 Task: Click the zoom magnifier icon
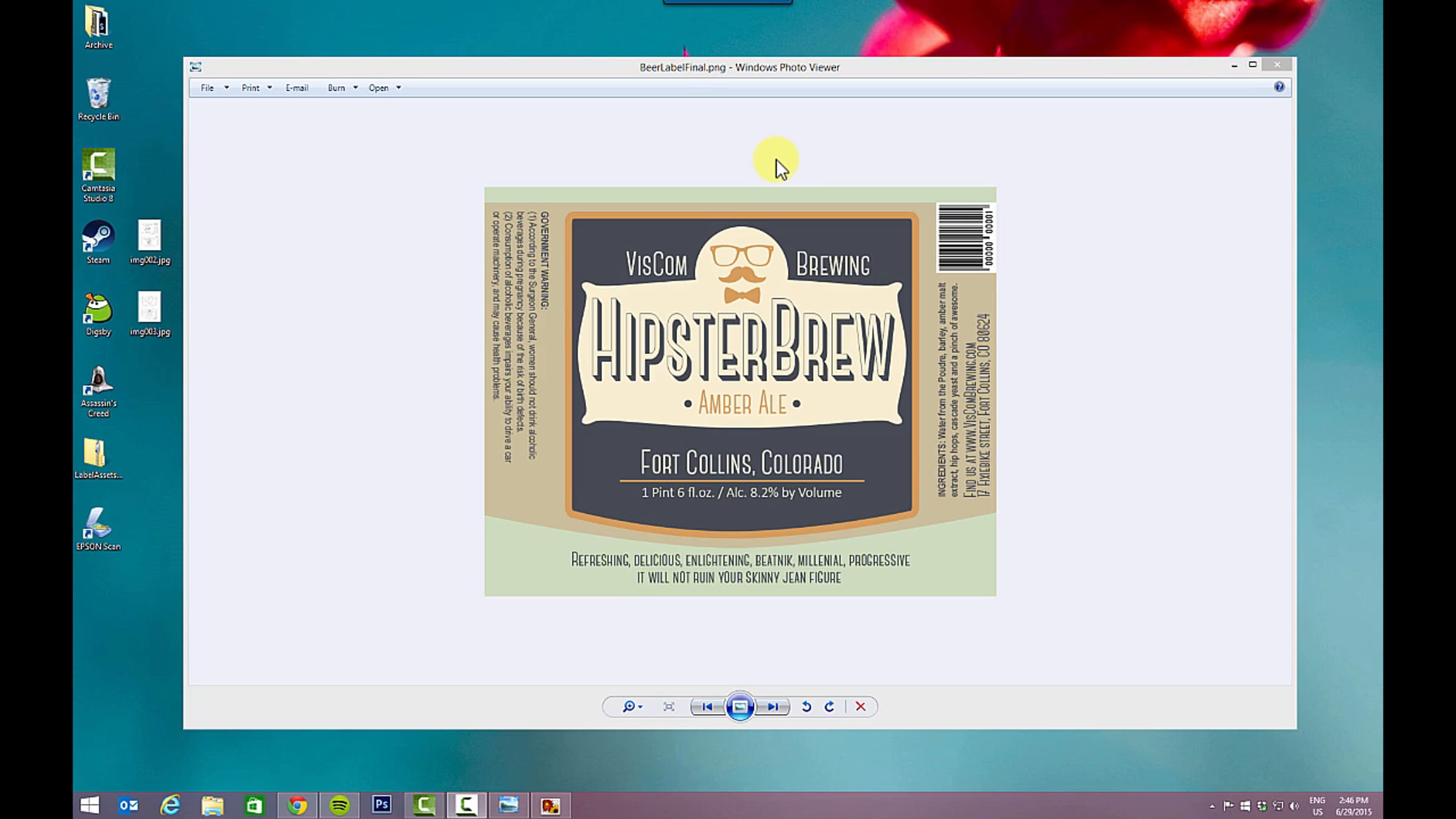coord(629,706)
